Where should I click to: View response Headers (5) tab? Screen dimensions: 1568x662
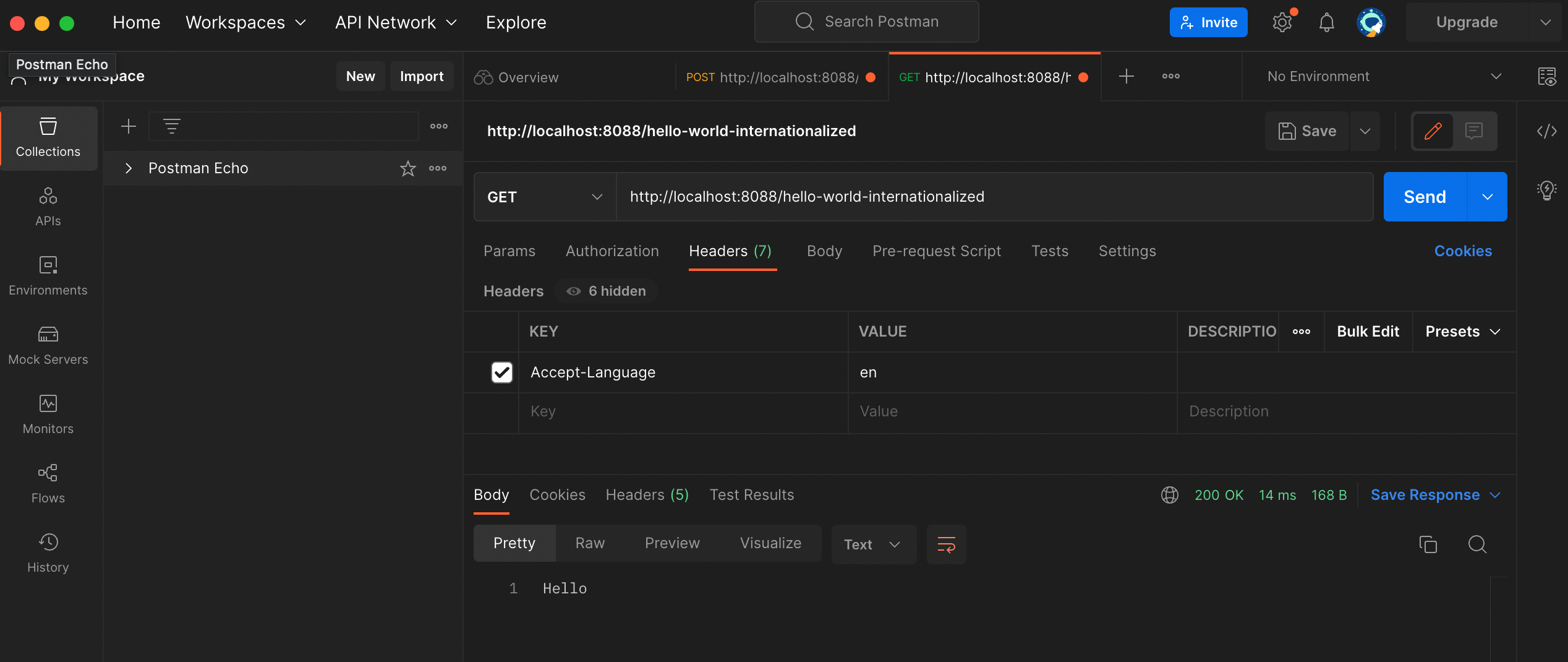(647, 495)
